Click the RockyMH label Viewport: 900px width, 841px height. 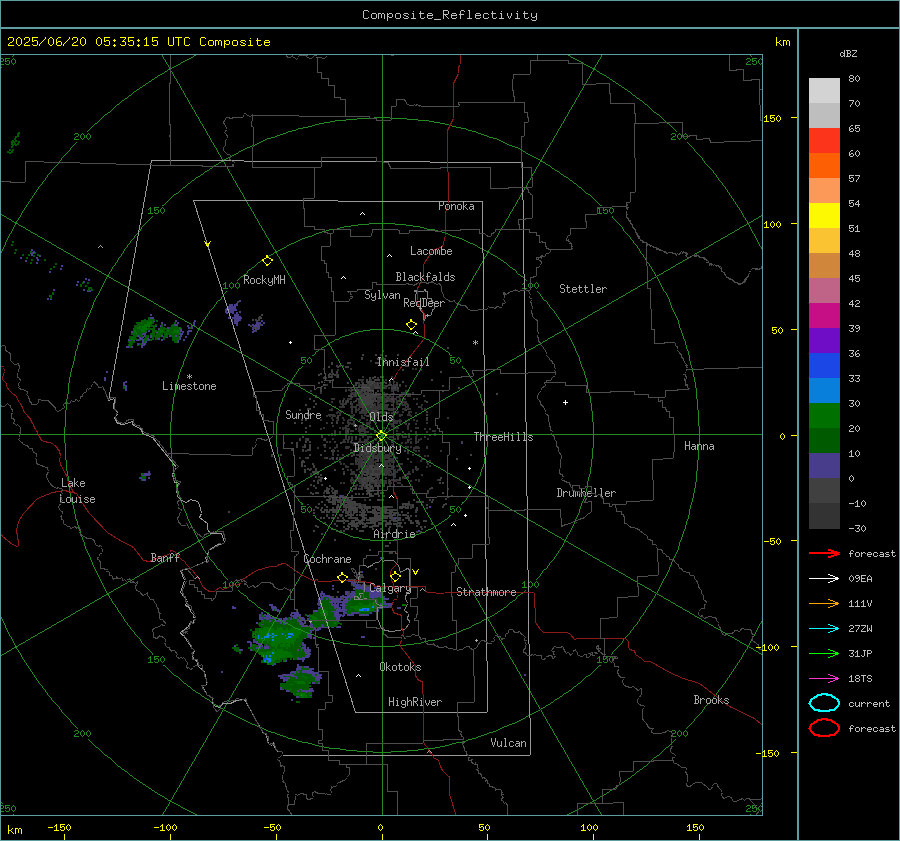[264, 280]
